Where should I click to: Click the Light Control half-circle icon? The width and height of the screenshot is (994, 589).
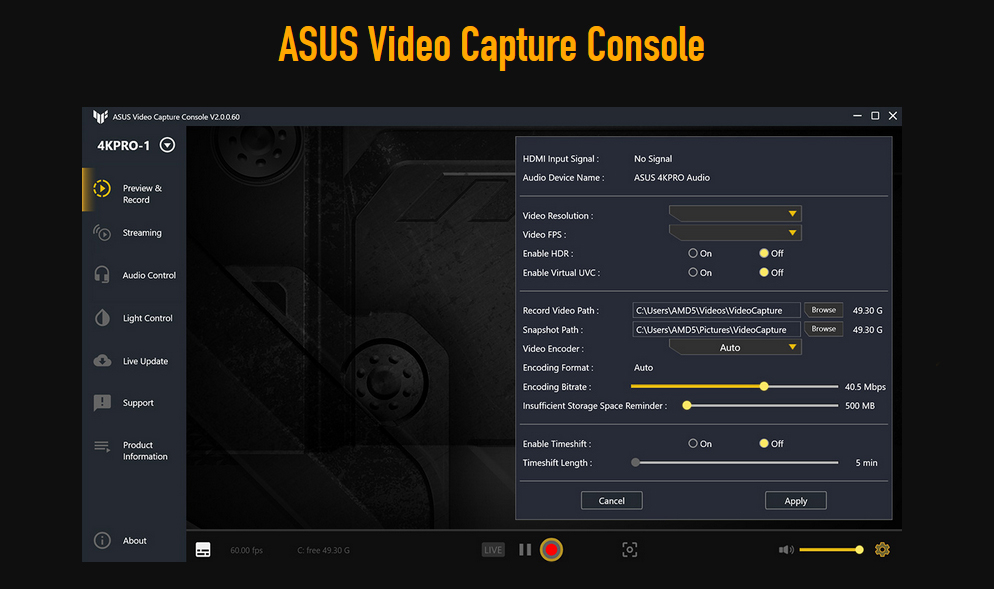click(x=102, y=318)
